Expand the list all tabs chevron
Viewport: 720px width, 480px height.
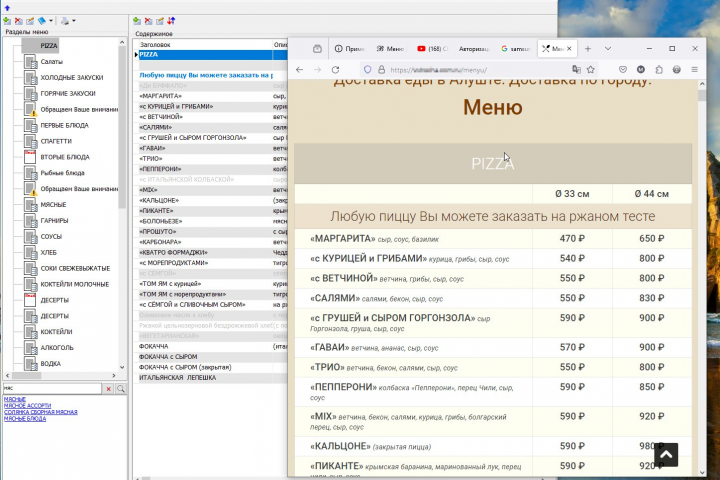(608, 49)
